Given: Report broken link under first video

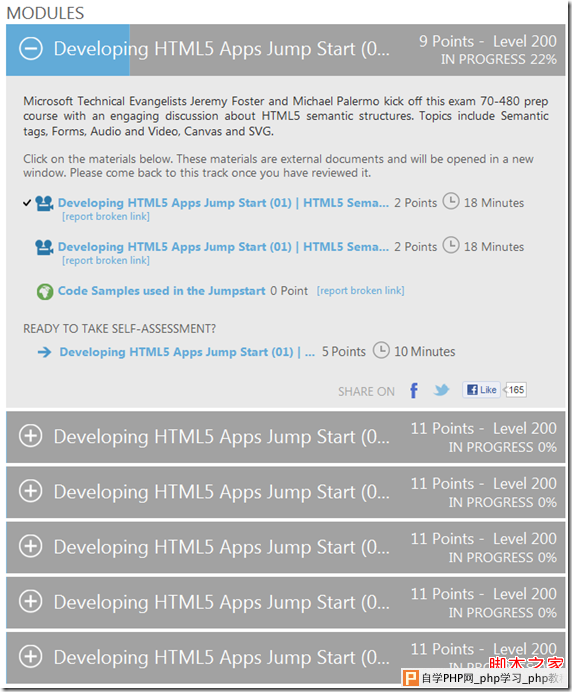Looking at the screenshot, I should 106,216.
